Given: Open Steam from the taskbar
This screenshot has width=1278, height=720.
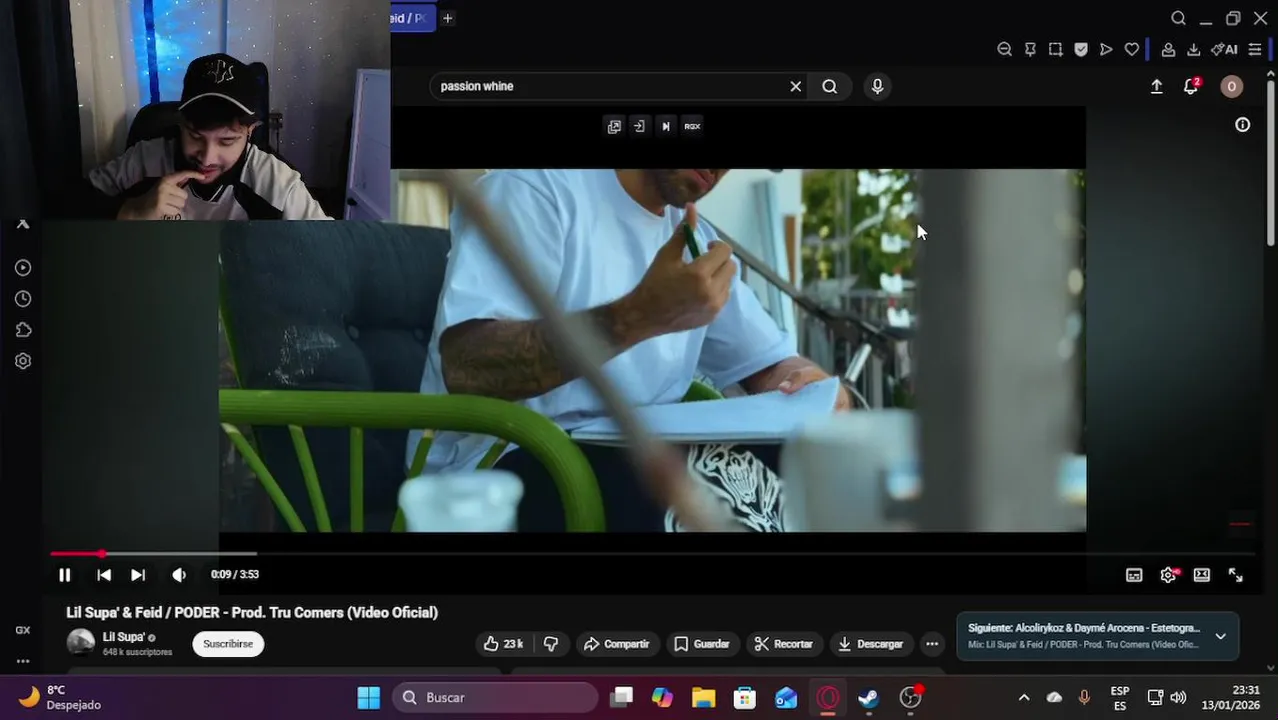Looking at the screenshot, I should (869, 697).
